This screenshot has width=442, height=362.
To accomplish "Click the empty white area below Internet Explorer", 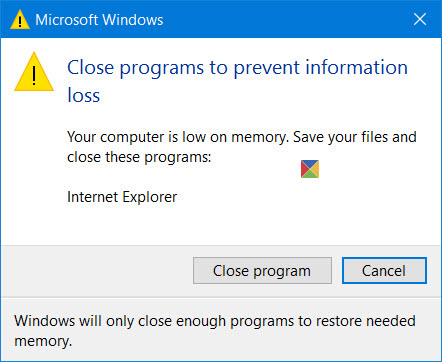I will point(220,225).
